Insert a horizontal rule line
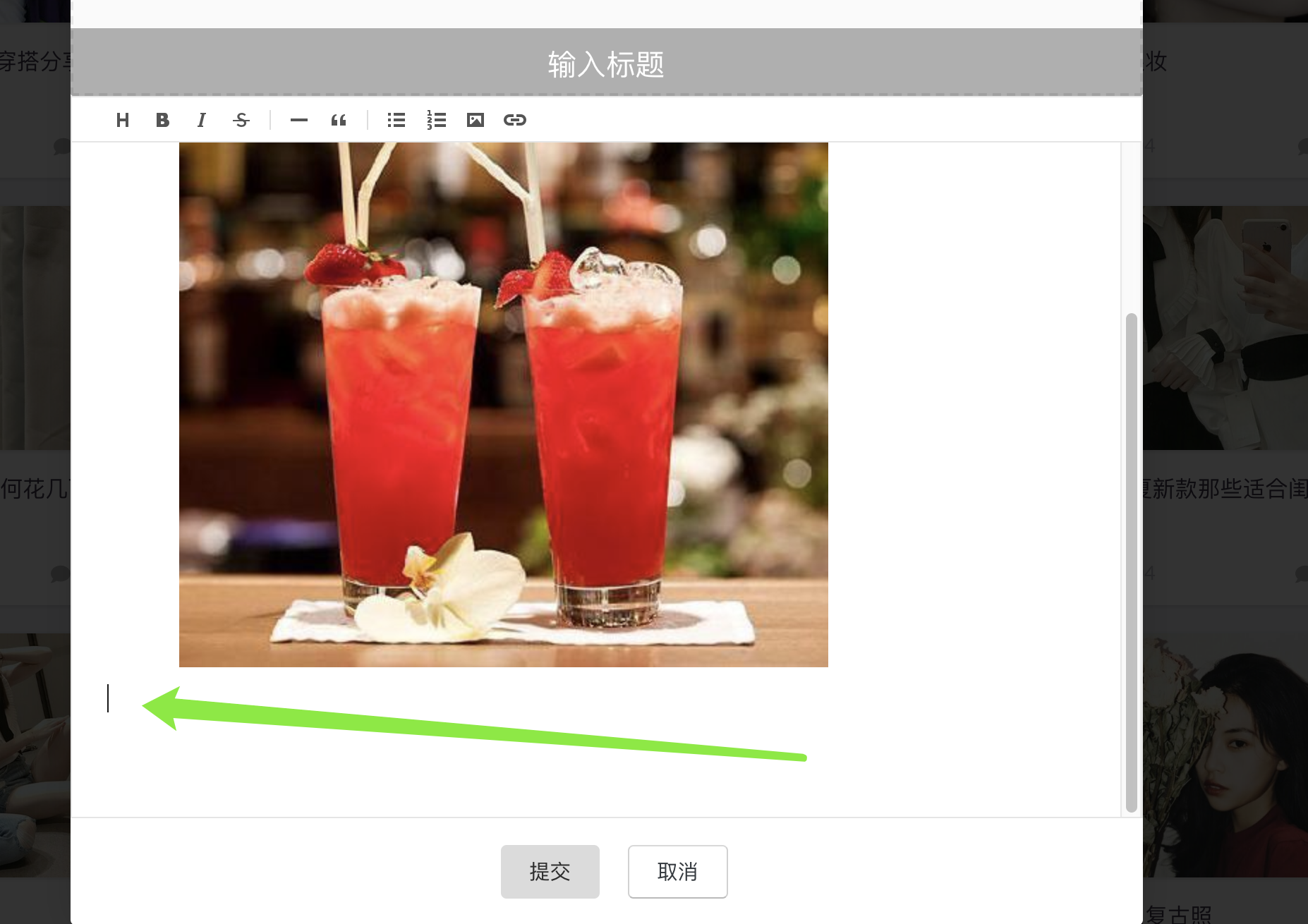Viewport: 1308px width, 924px height. (x=299, y=120)
